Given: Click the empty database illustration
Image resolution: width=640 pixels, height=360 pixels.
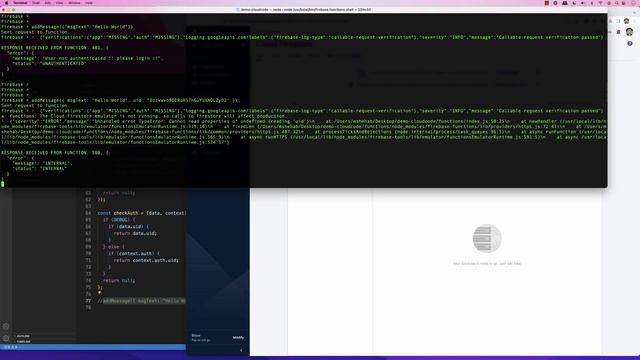Looking at the screenshot, I should click(x=487, y=238).
